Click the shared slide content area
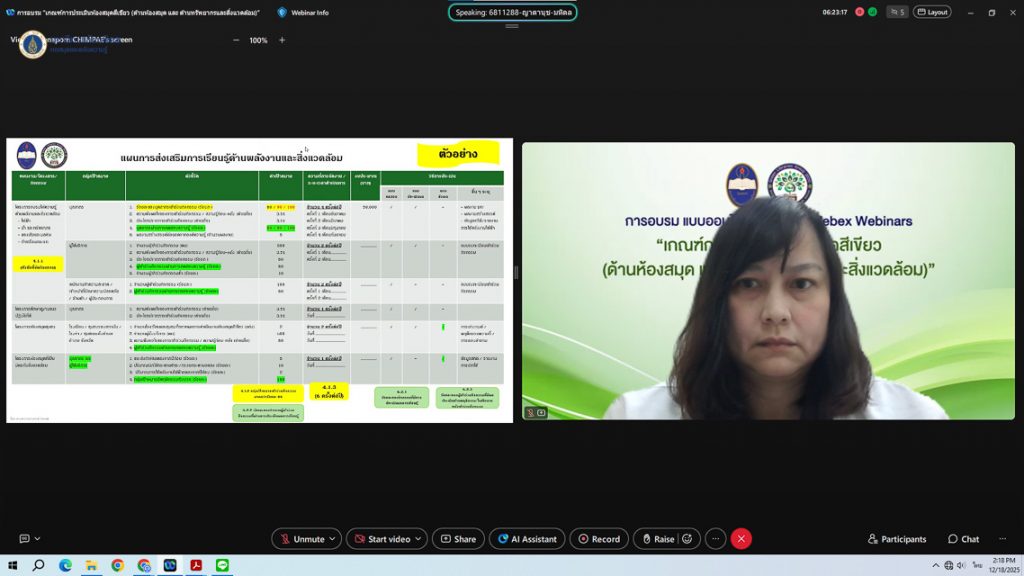Viewport: 1024px width, 576px height. (259, 280)
